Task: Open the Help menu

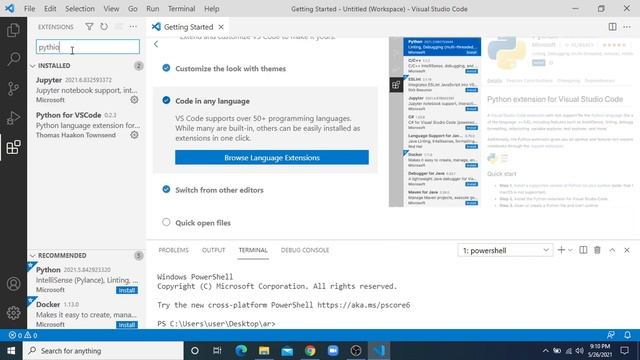Action: (x=212, y=9)
